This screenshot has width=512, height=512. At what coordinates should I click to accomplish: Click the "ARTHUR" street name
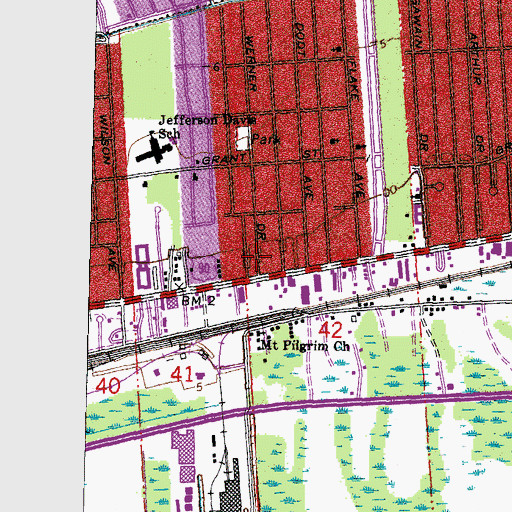point(475,59)
